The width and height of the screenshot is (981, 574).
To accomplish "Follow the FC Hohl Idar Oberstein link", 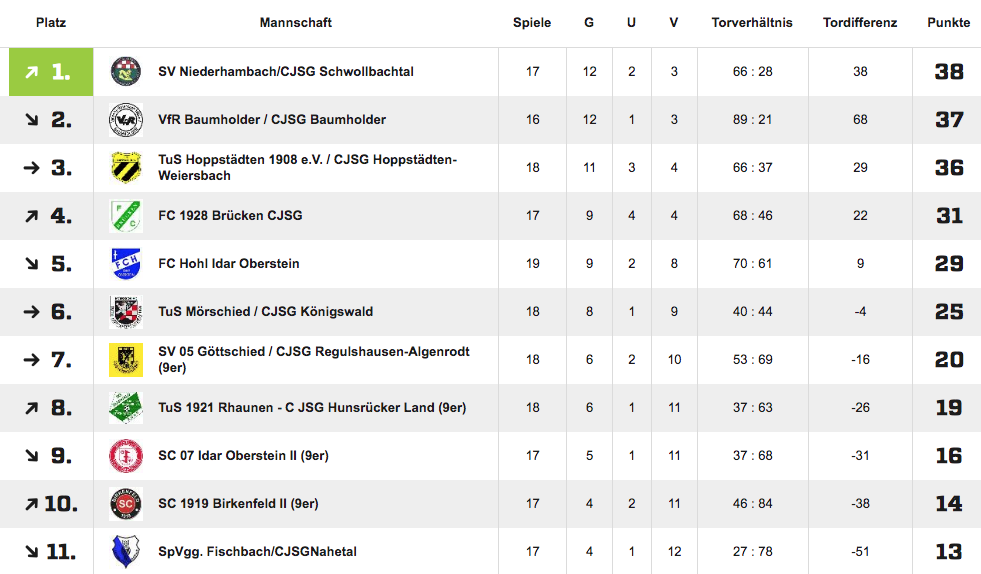I will (228, 264).
